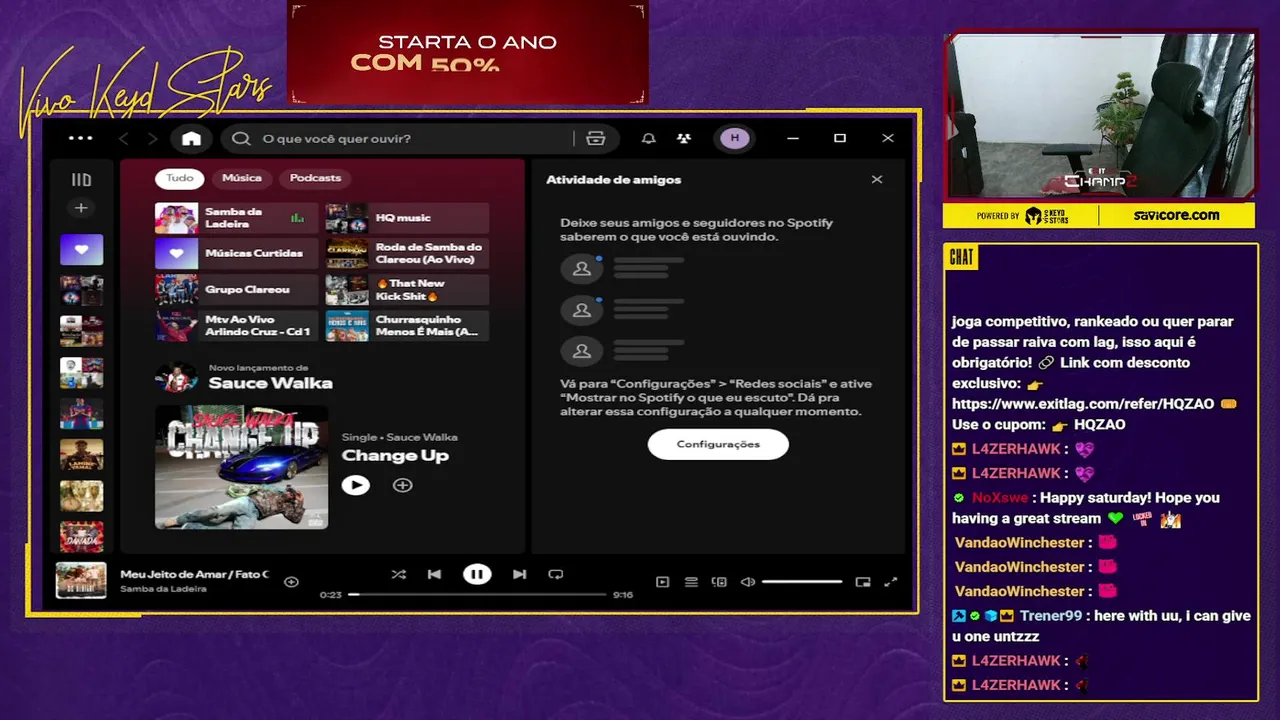Image resolution: width=1280 pixels, height=720 pixels.
Task: Open Liked Songs heart tile in the sidebar
Action: point(81,249)
